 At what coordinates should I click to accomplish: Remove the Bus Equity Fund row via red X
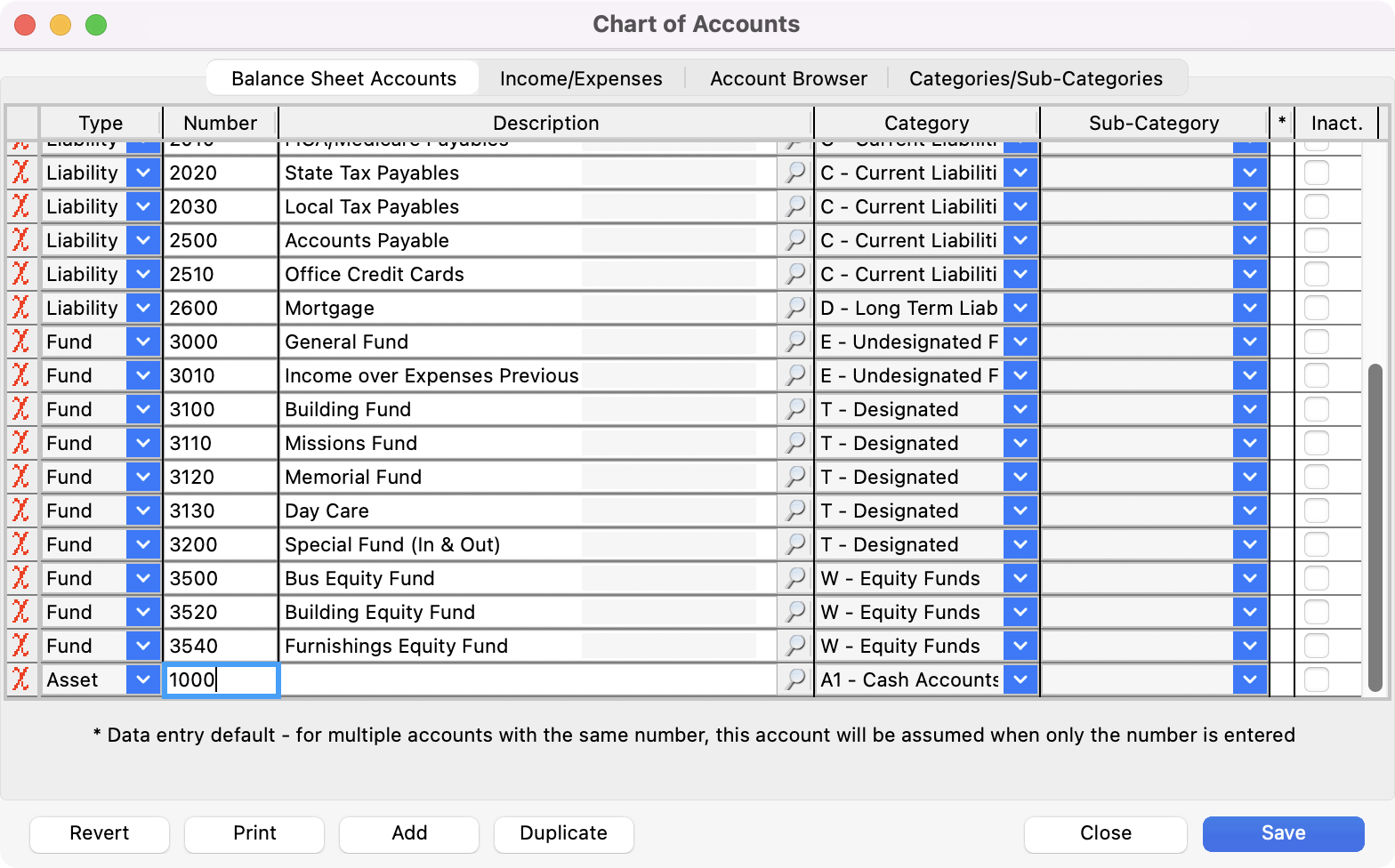[x=20, y=578]
